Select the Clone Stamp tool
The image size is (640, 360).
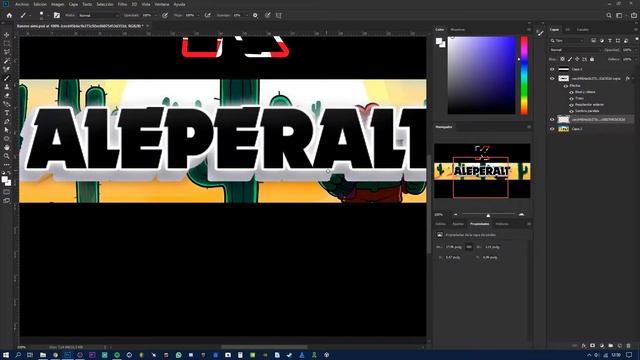[7, 87]
